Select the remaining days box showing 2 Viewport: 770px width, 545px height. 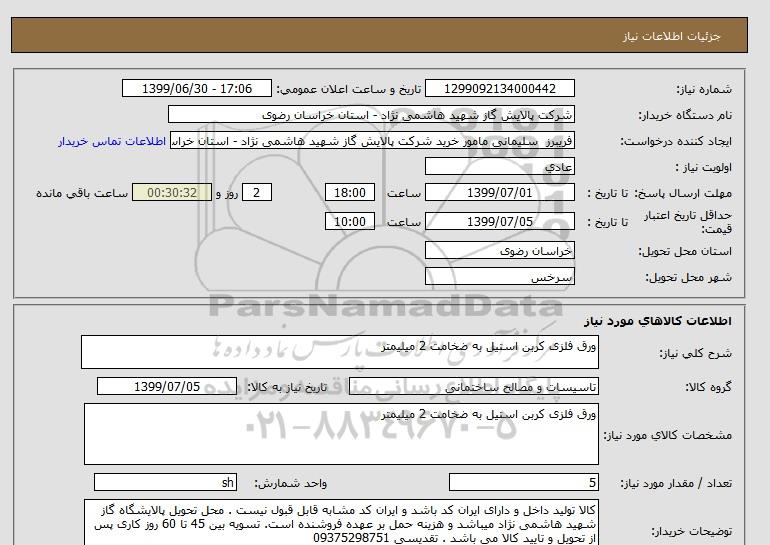tap(257, 192)
